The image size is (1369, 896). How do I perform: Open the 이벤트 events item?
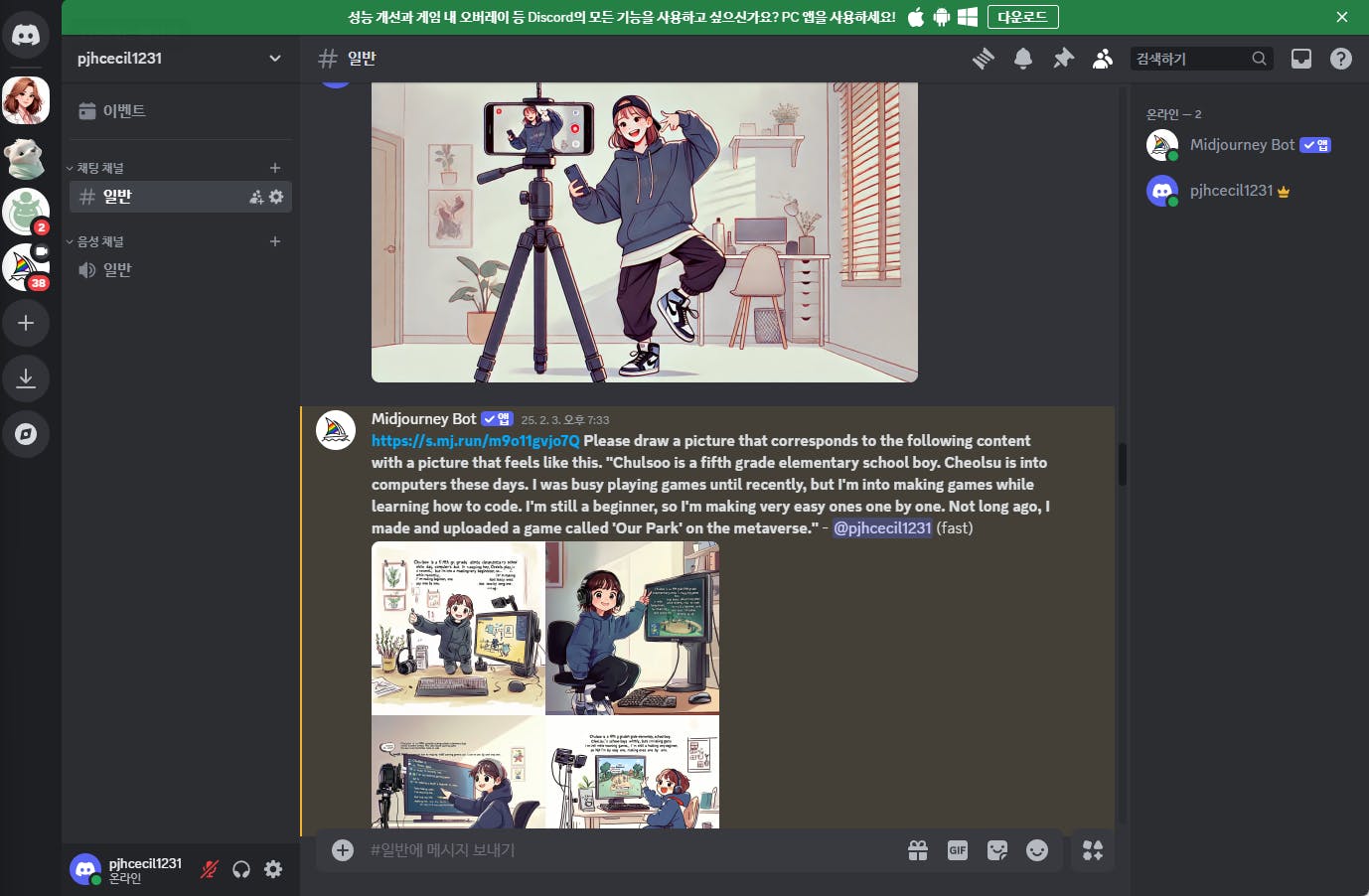[x=181, y=111]
